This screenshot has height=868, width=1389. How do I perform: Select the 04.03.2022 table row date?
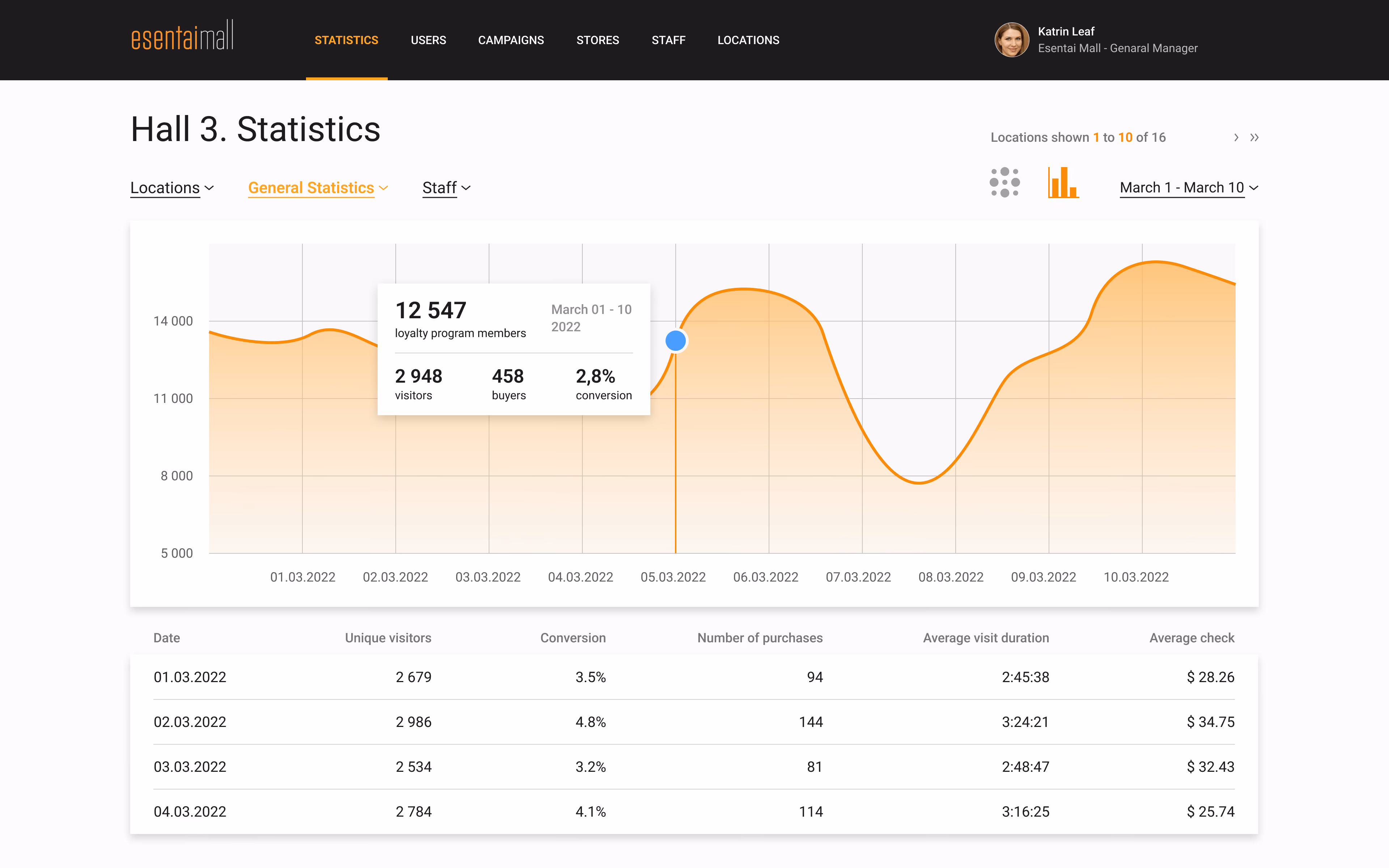pos(190,811)
